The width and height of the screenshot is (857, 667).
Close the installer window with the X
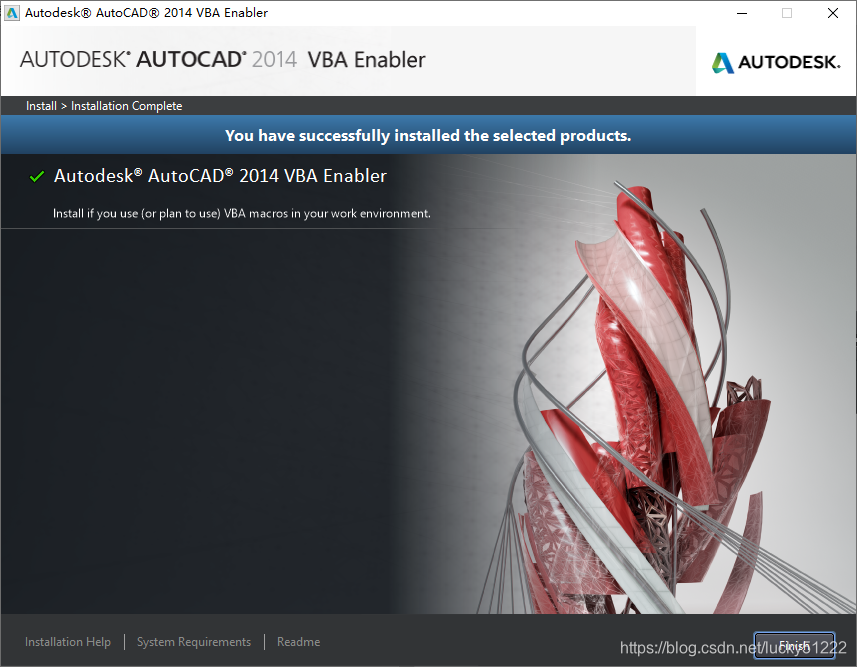832,13
